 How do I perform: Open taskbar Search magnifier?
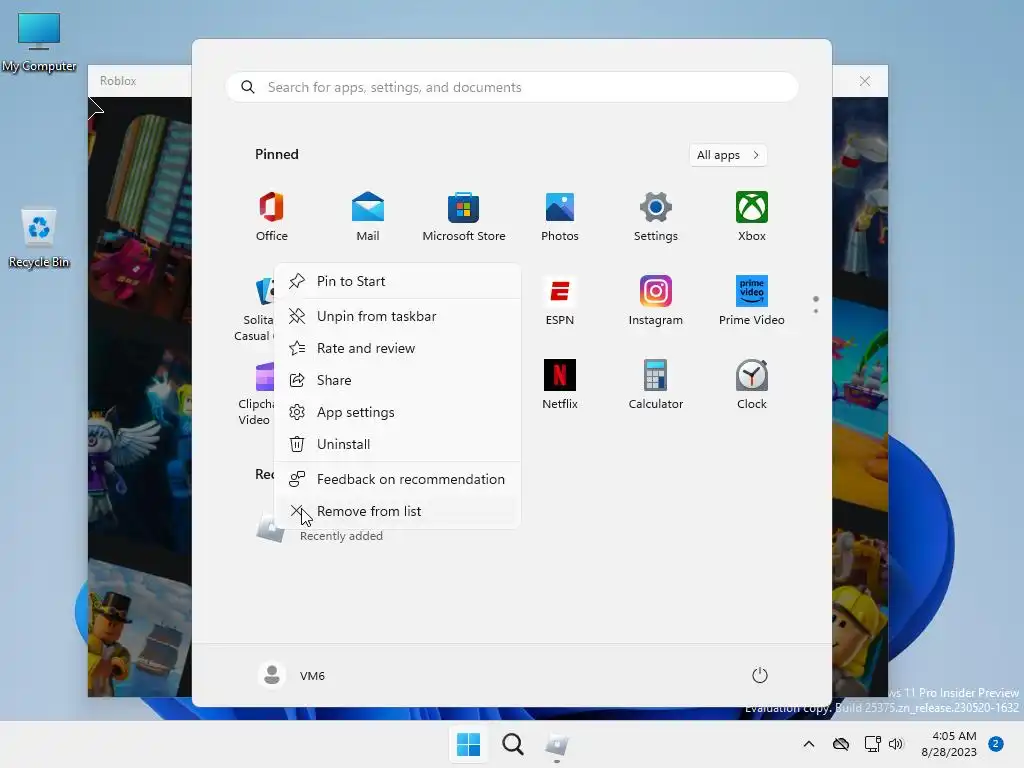point(513,744)
